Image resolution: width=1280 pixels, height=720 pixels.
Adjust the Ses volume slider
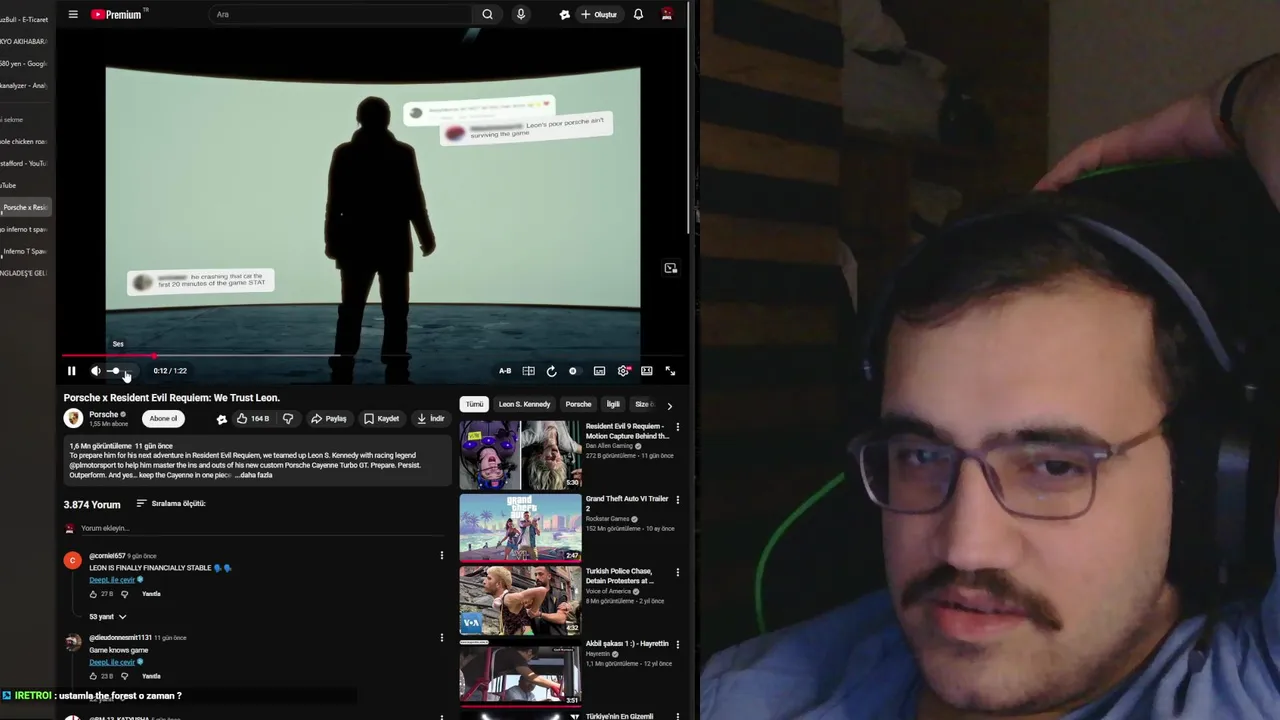point(119,371)
